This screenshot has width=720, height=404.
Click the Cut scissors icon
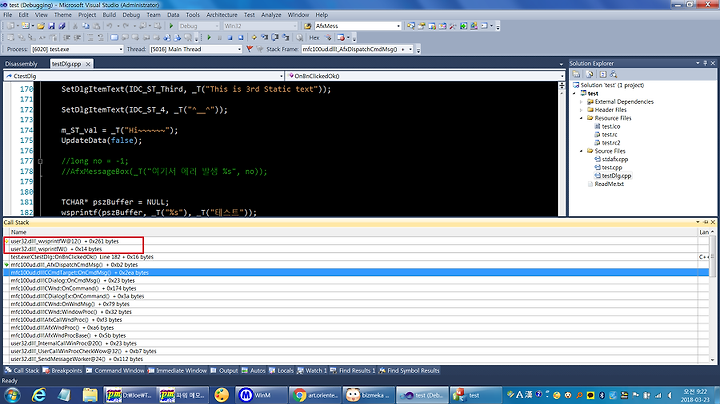pyautogui.click(x=75, y=26)
